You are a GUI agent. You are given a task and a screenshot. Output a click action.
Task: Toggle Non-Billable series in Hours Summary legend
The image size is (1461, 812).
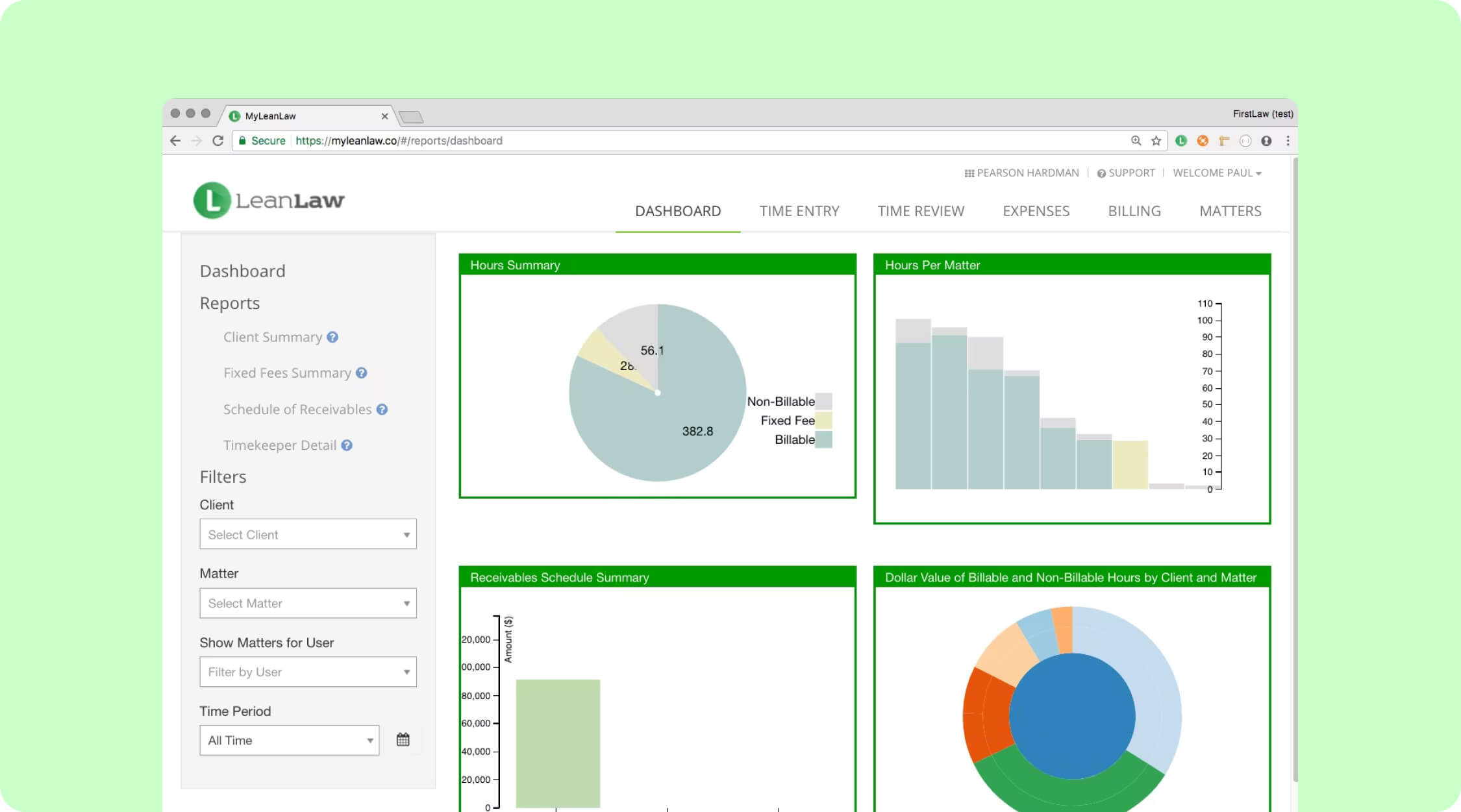[x=782, y=401]
